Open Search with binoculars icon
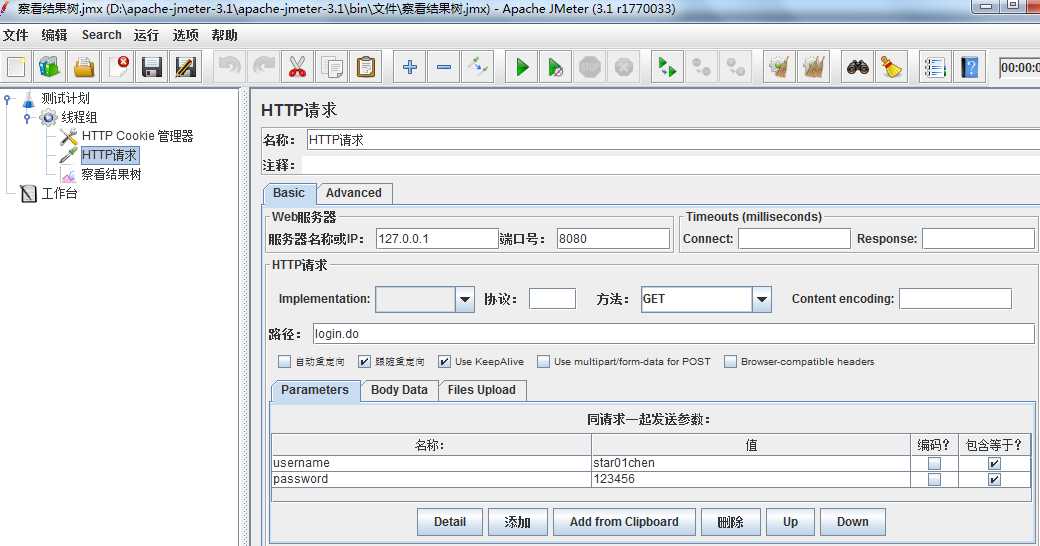The image size is (1040, 546). 858,67
